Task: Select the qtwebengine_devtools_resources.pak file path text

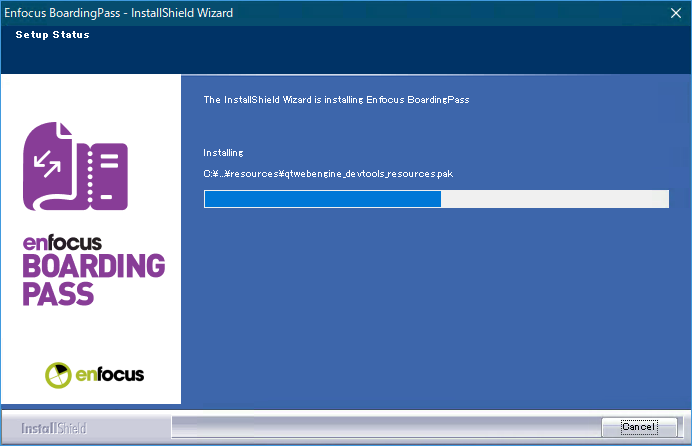Action: click(328, 174)
